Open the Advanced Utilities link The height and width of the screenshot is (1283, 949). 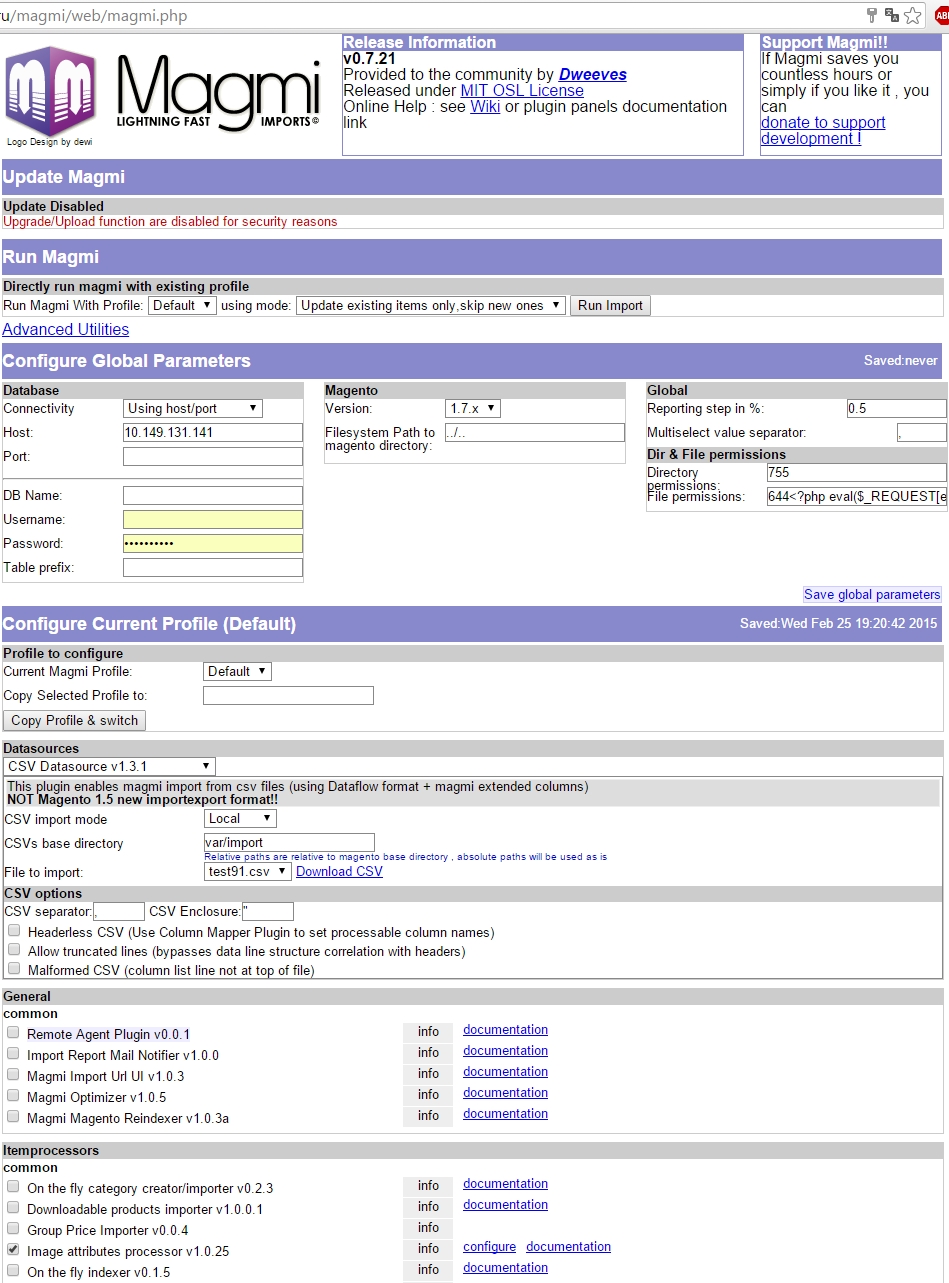pos(66,329)
